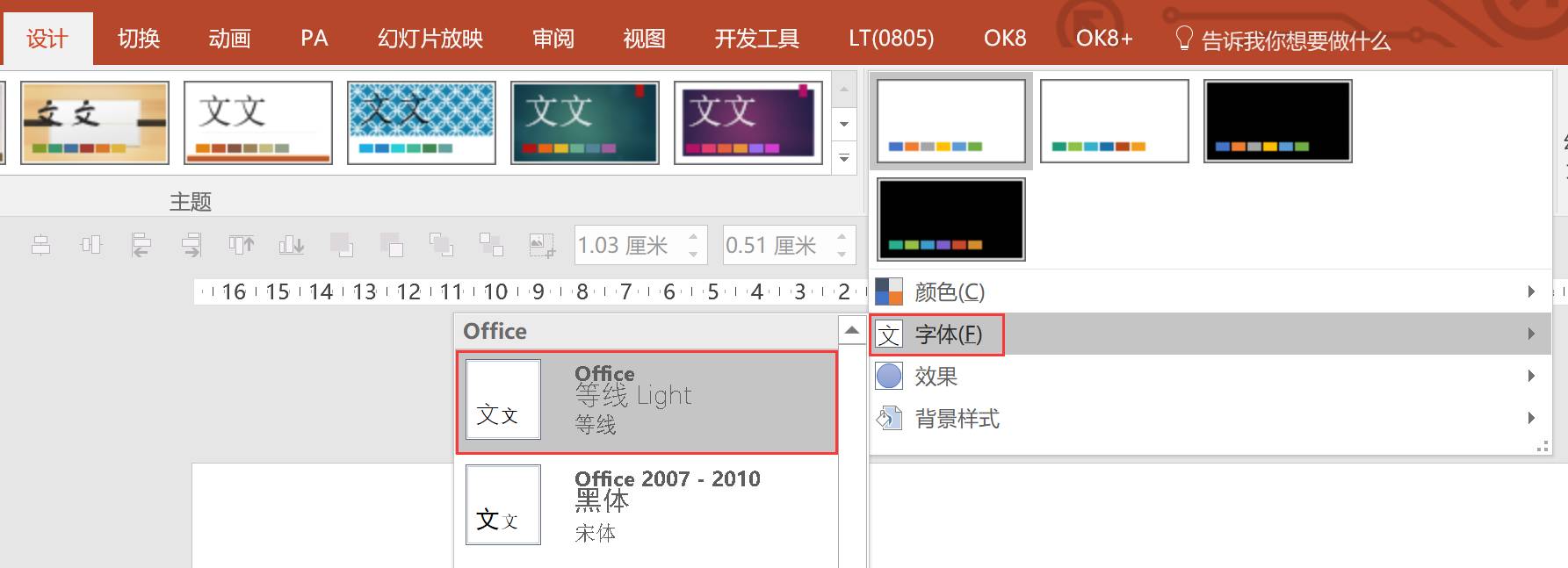Open the 设计 ribbon tab
This screenshot has height=568, width=1568.
tap(47, 39)
